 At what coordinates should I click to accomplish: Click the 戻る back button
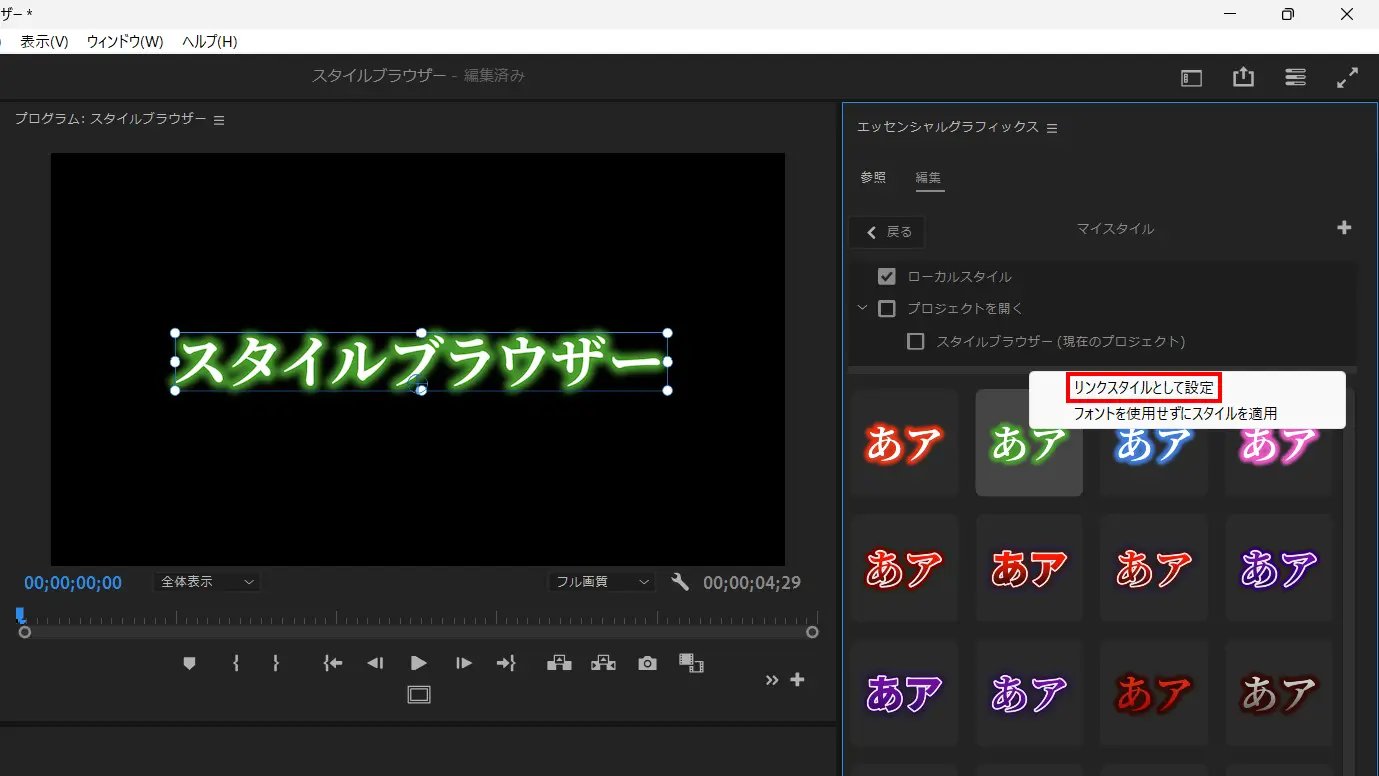[x=887, y=232]
